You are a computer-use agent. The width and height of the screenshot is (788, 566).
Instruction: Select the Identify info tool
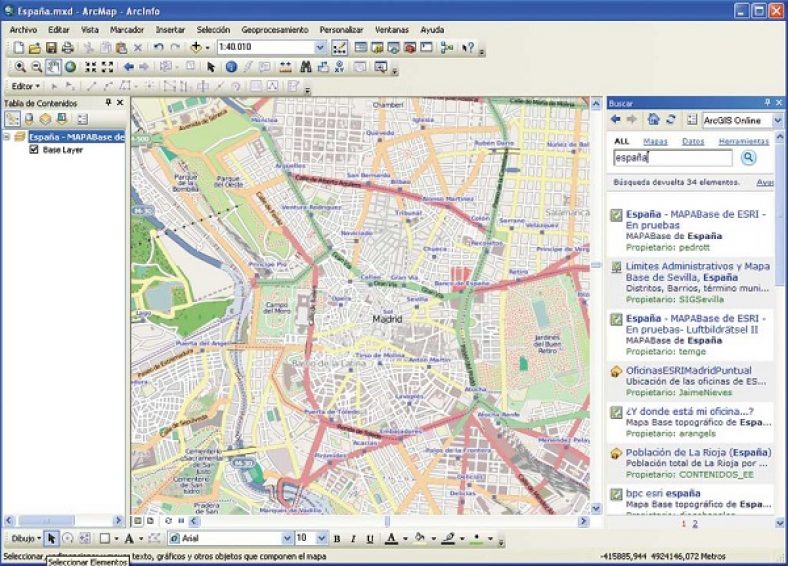pos(231,67)
